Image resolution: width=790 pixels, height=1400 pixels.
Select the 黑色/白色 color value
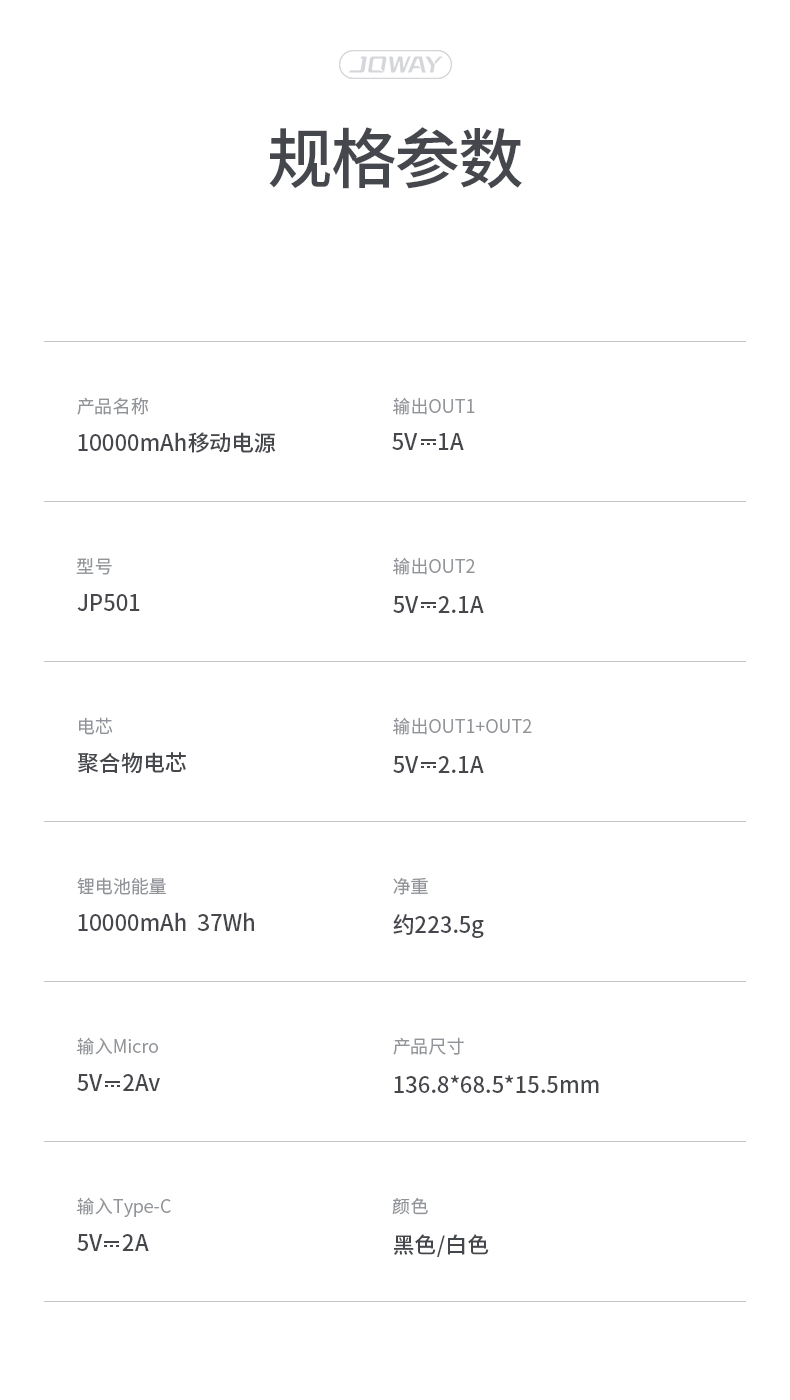441,1245
